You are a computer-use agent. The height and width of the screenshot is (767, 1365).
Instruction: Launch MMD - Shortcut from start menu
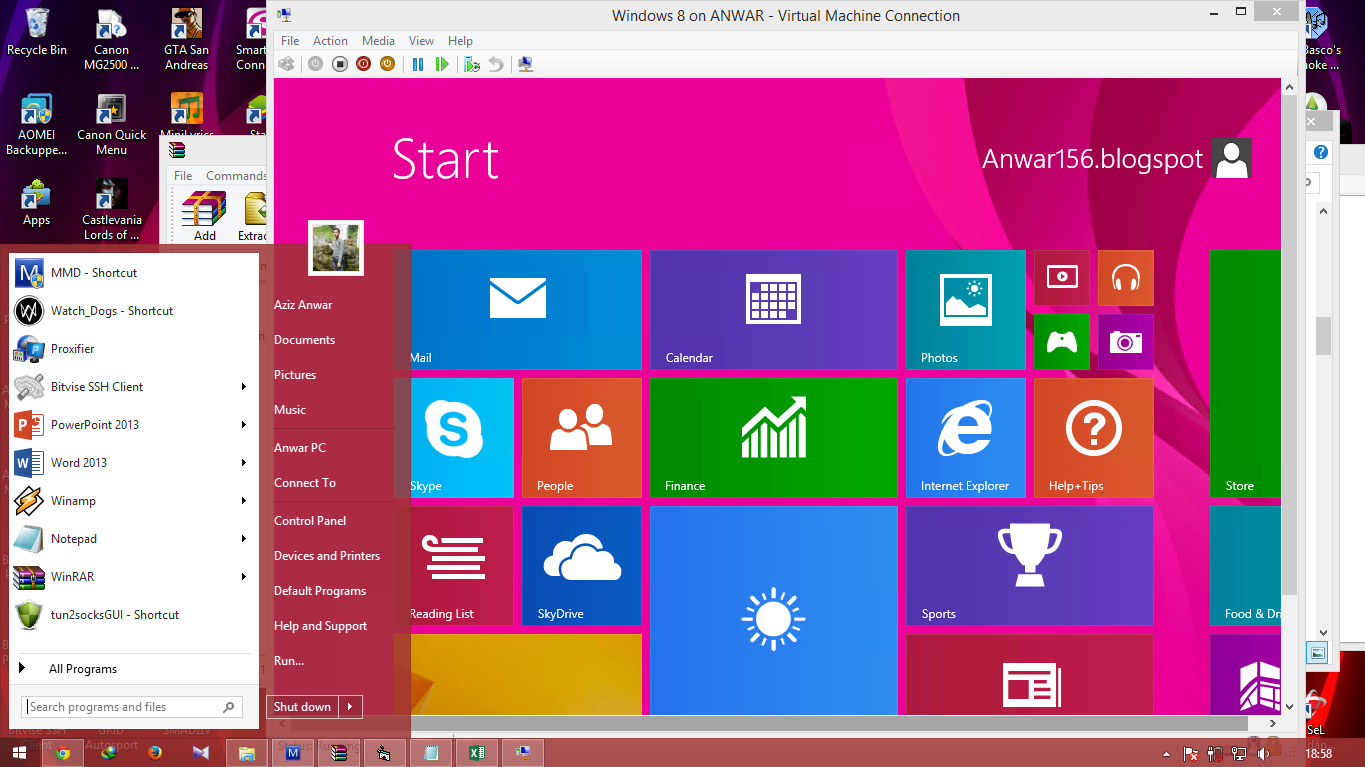pyautogui.click(x=134, y=273)
